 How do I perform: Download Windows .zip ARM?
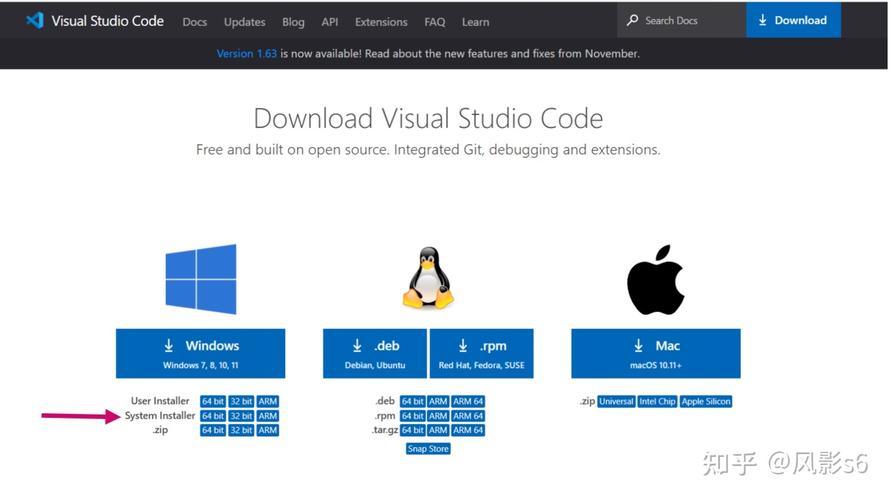tap(268, 430)
